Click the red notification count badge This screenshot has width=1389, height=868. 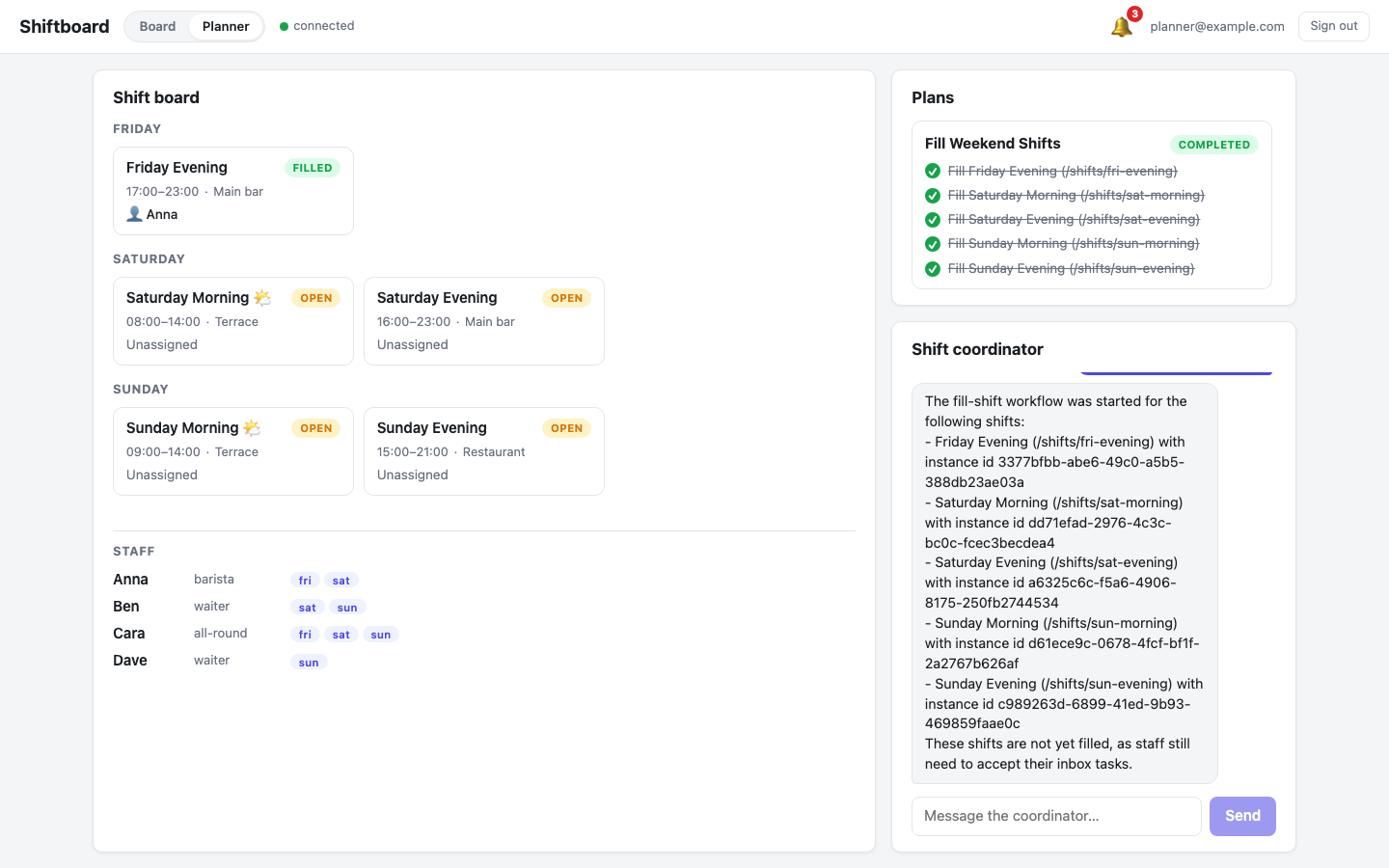(1134, 14)
